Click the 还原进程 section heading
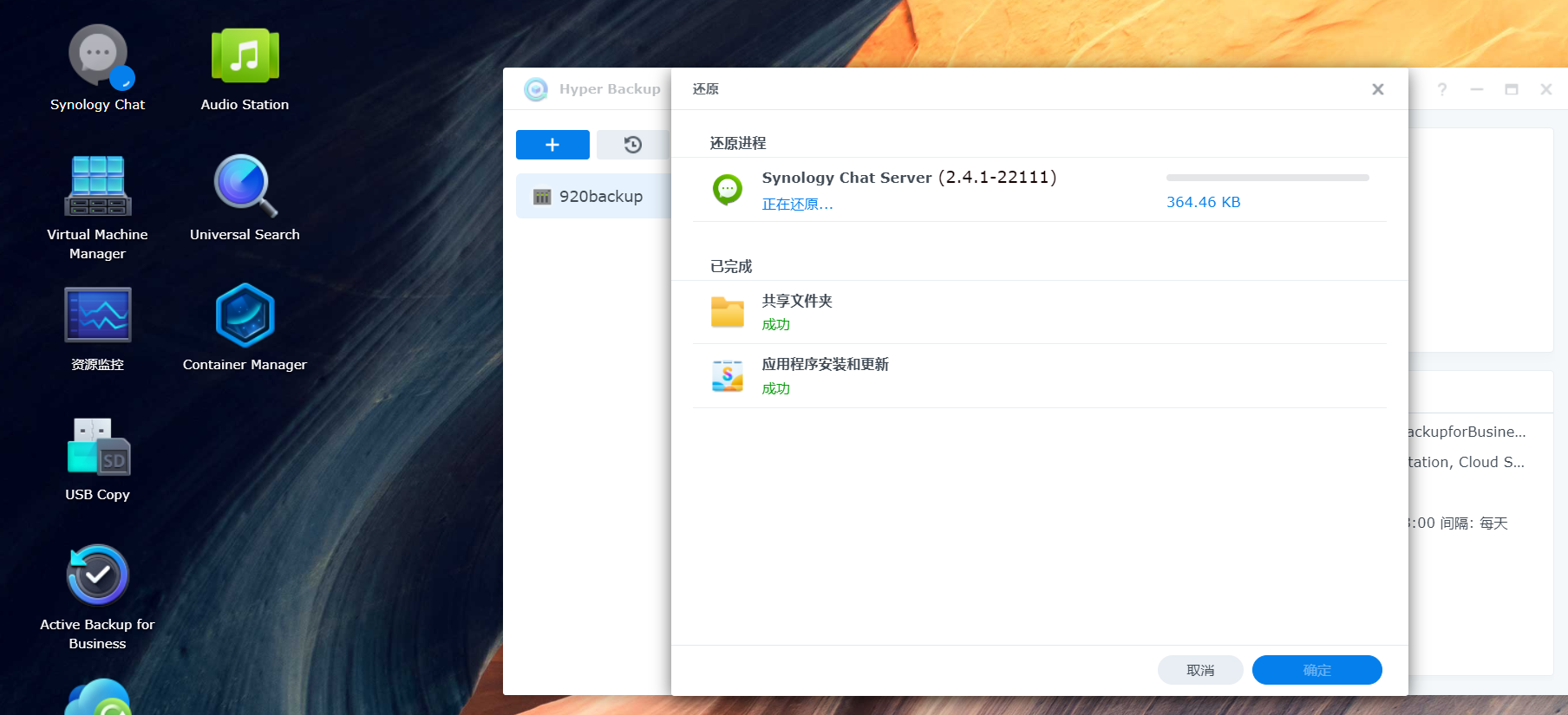 point(737,143)
